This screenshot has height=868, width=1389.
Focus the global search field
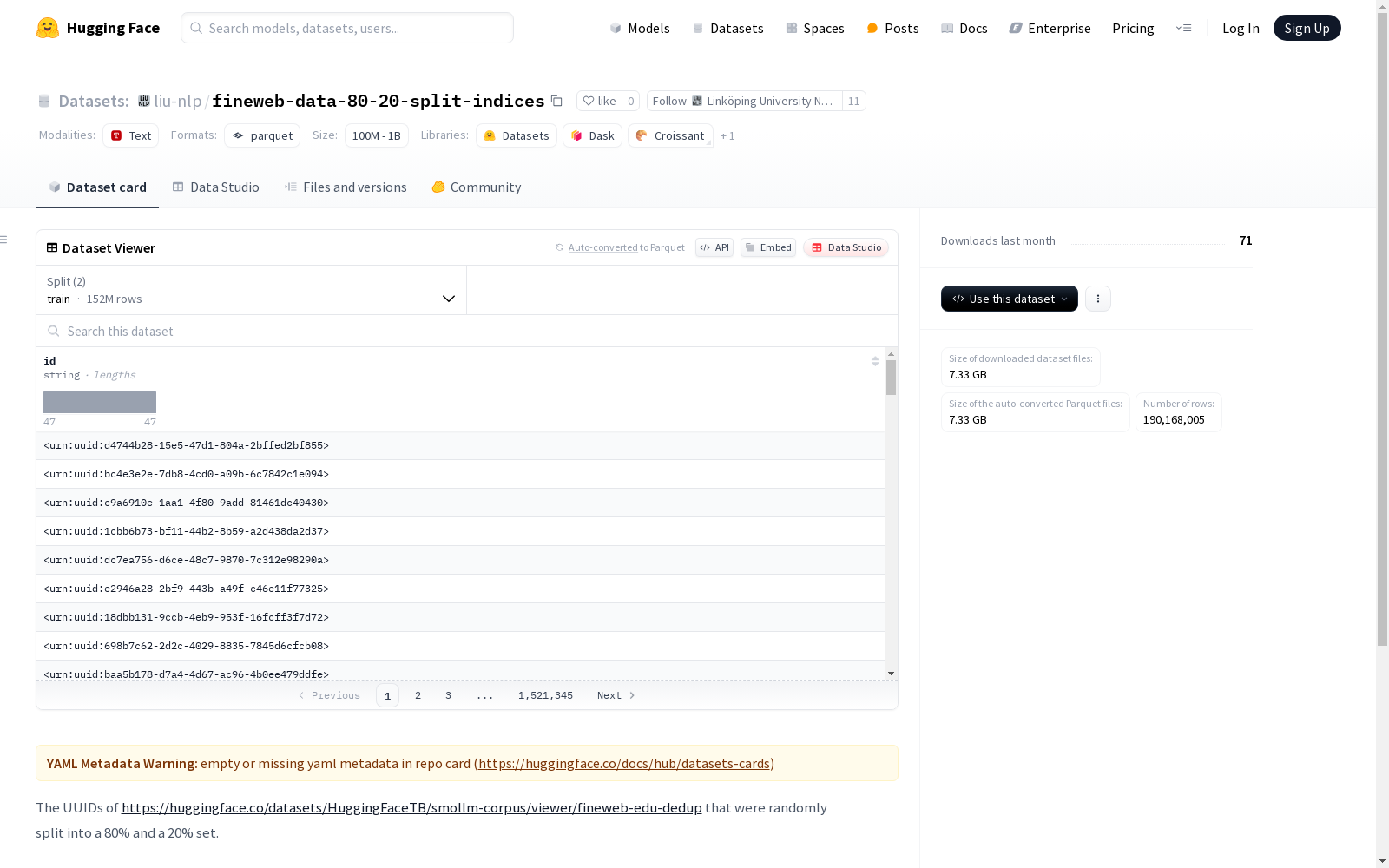347,28
